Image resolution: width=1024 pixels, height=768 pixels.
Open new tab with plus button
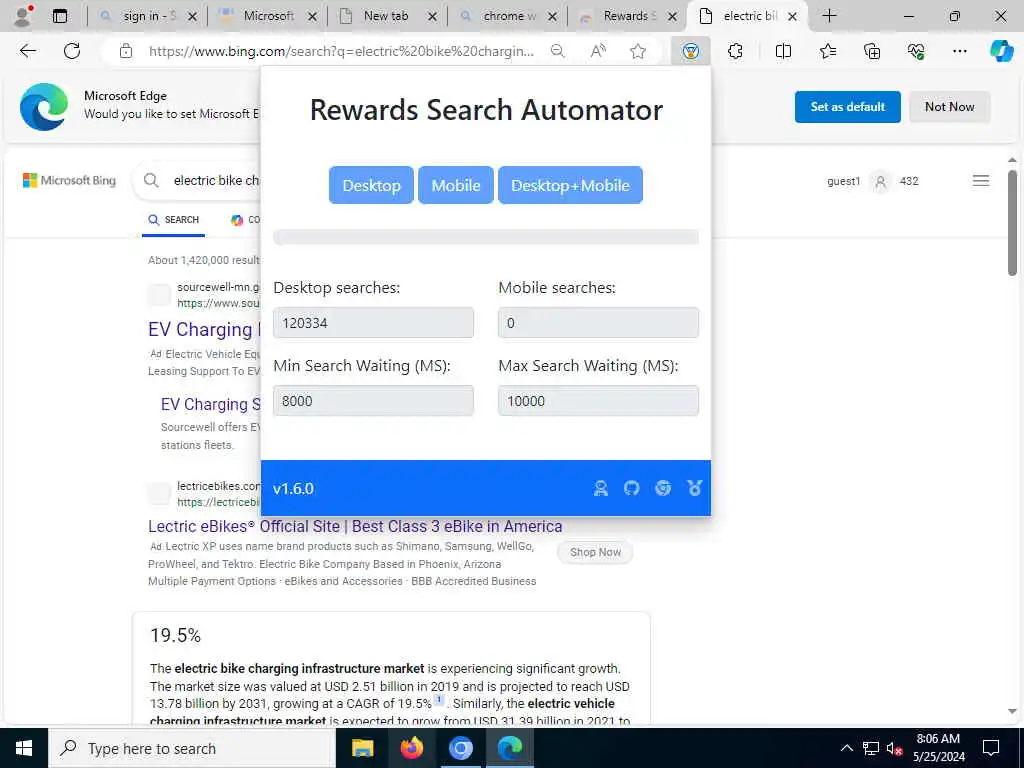click(829, 16)
